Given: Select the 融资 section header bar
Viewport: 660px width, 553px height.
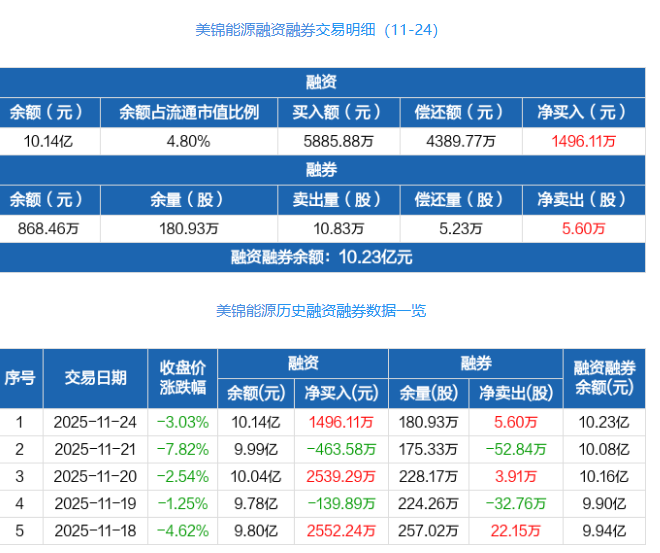Looking at the screenshot, I should 322,82.
